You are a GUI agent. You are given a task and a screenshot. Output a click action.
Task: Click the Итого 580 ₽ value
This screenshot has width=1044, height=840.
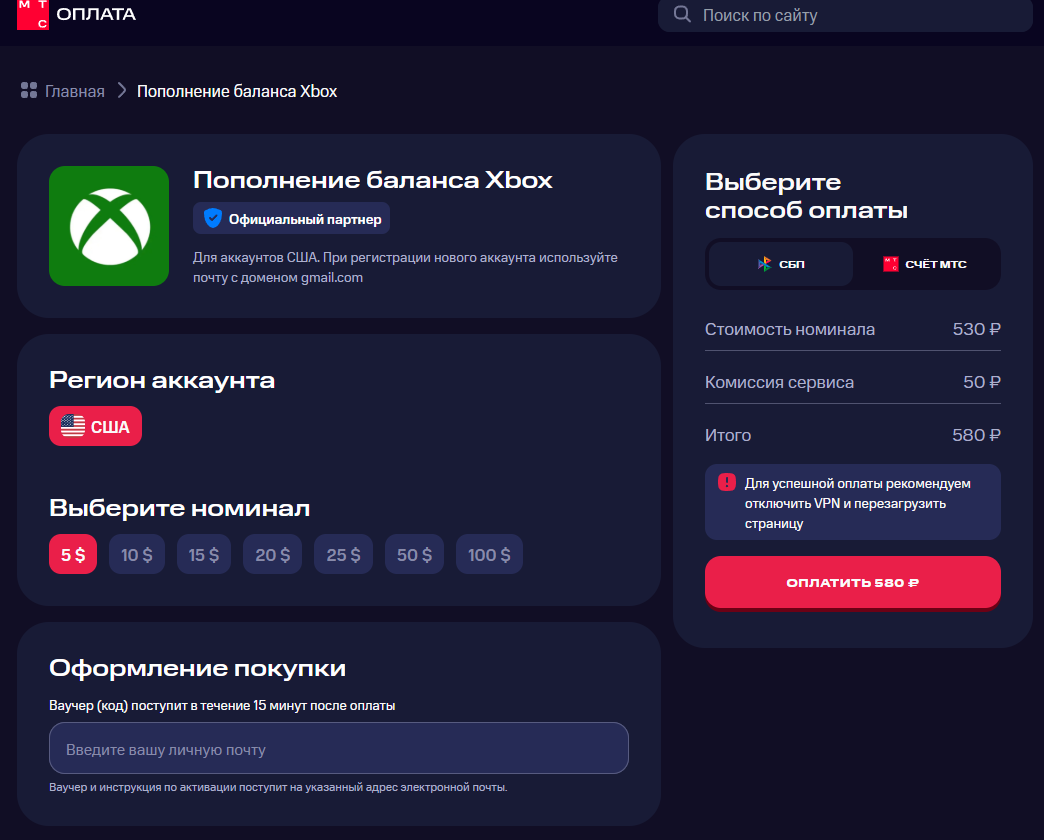[976, 435]
